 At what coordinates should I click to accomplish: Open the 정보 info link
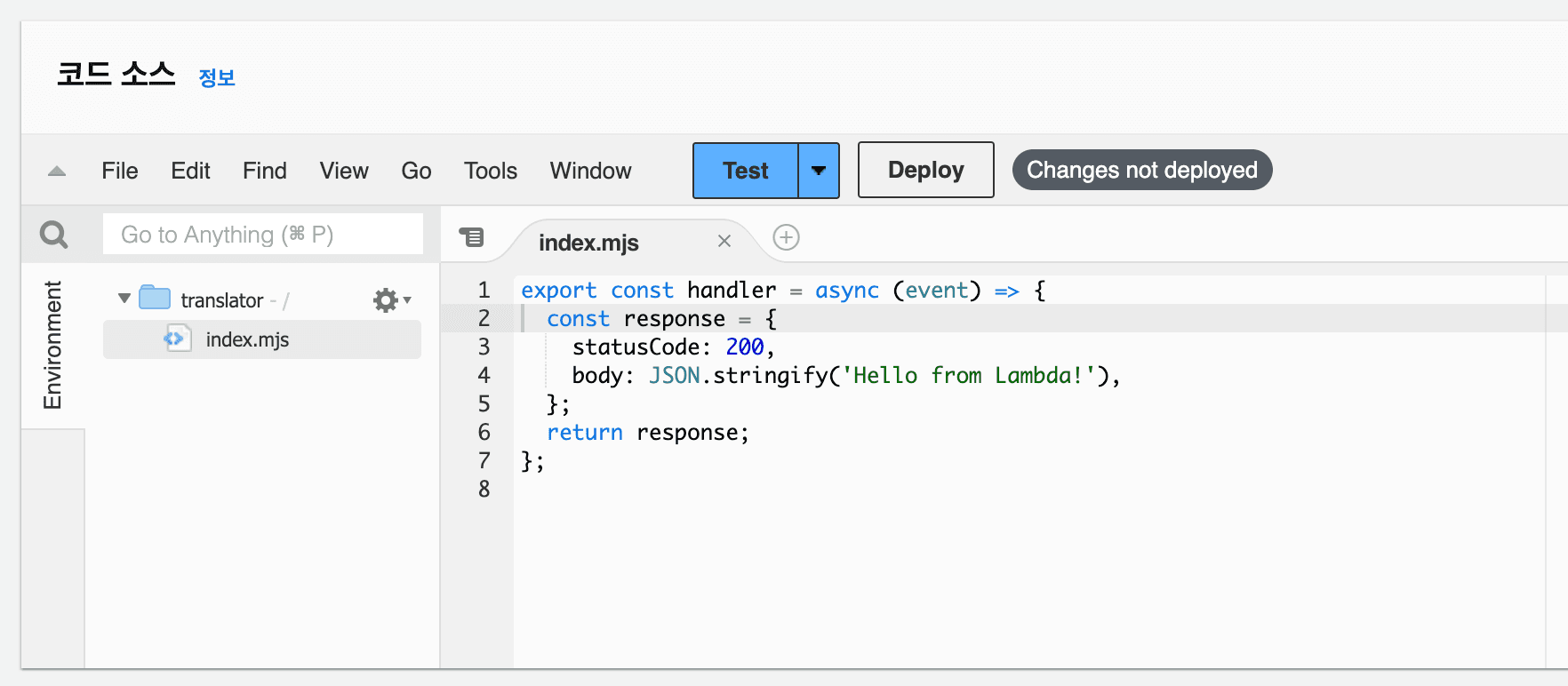coord(217,77)
